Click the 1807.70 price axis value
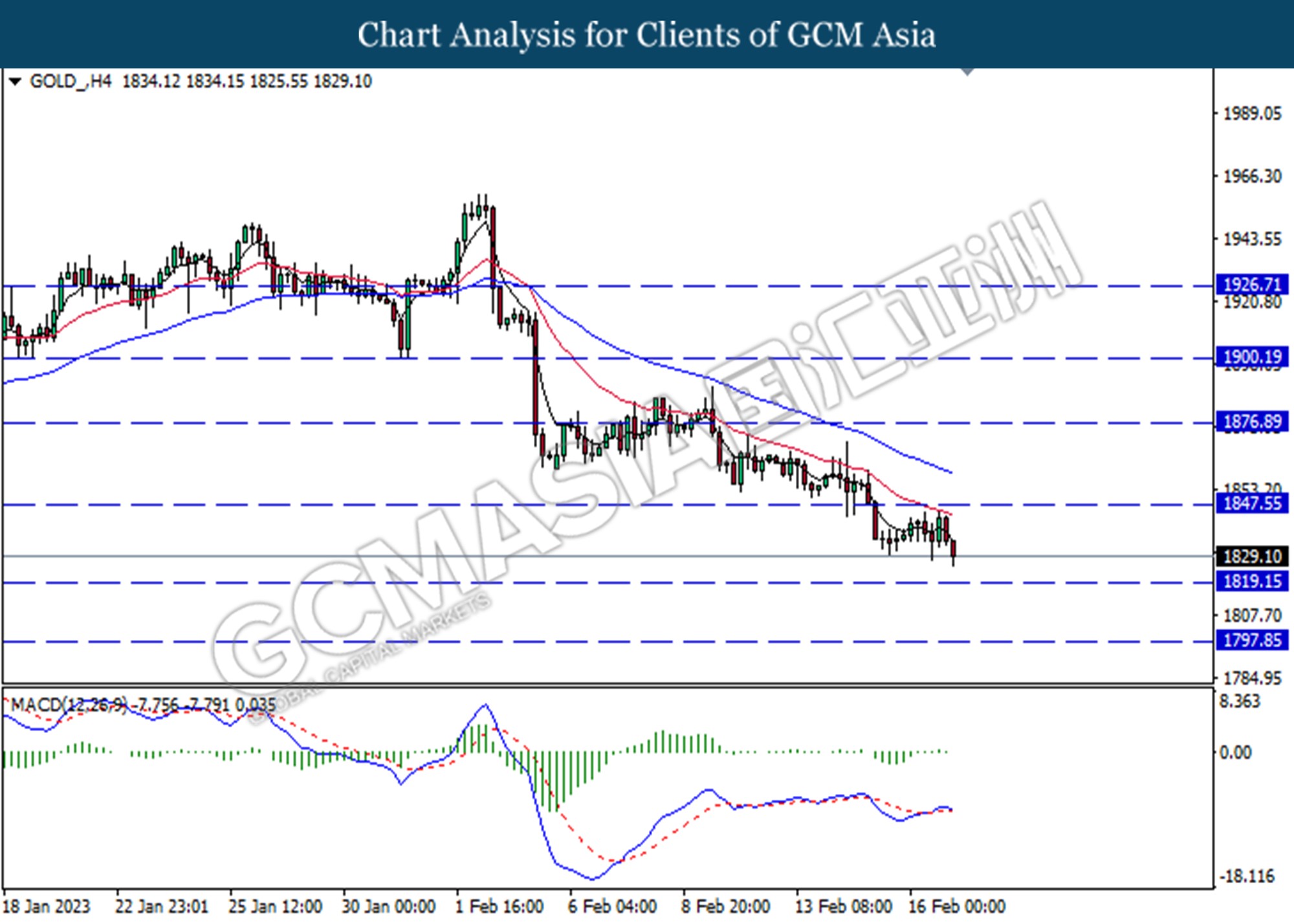 click(1252, 615)
